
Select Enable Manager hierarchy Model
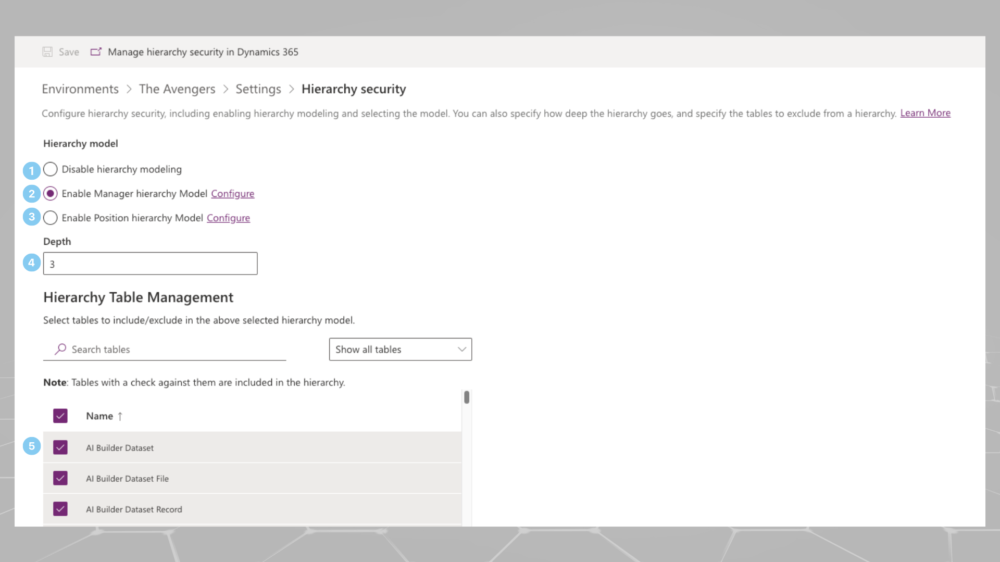pyautogui.click(x=50, y=193)
